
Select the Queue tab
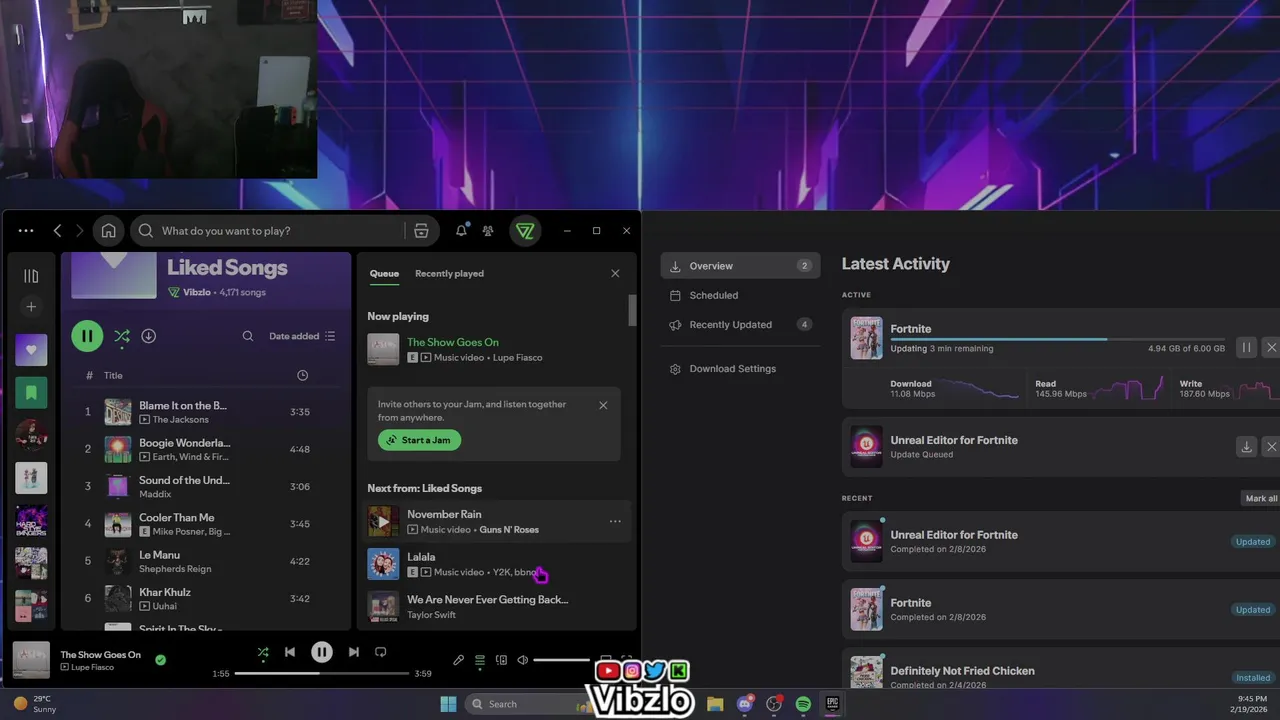(384, 273)
